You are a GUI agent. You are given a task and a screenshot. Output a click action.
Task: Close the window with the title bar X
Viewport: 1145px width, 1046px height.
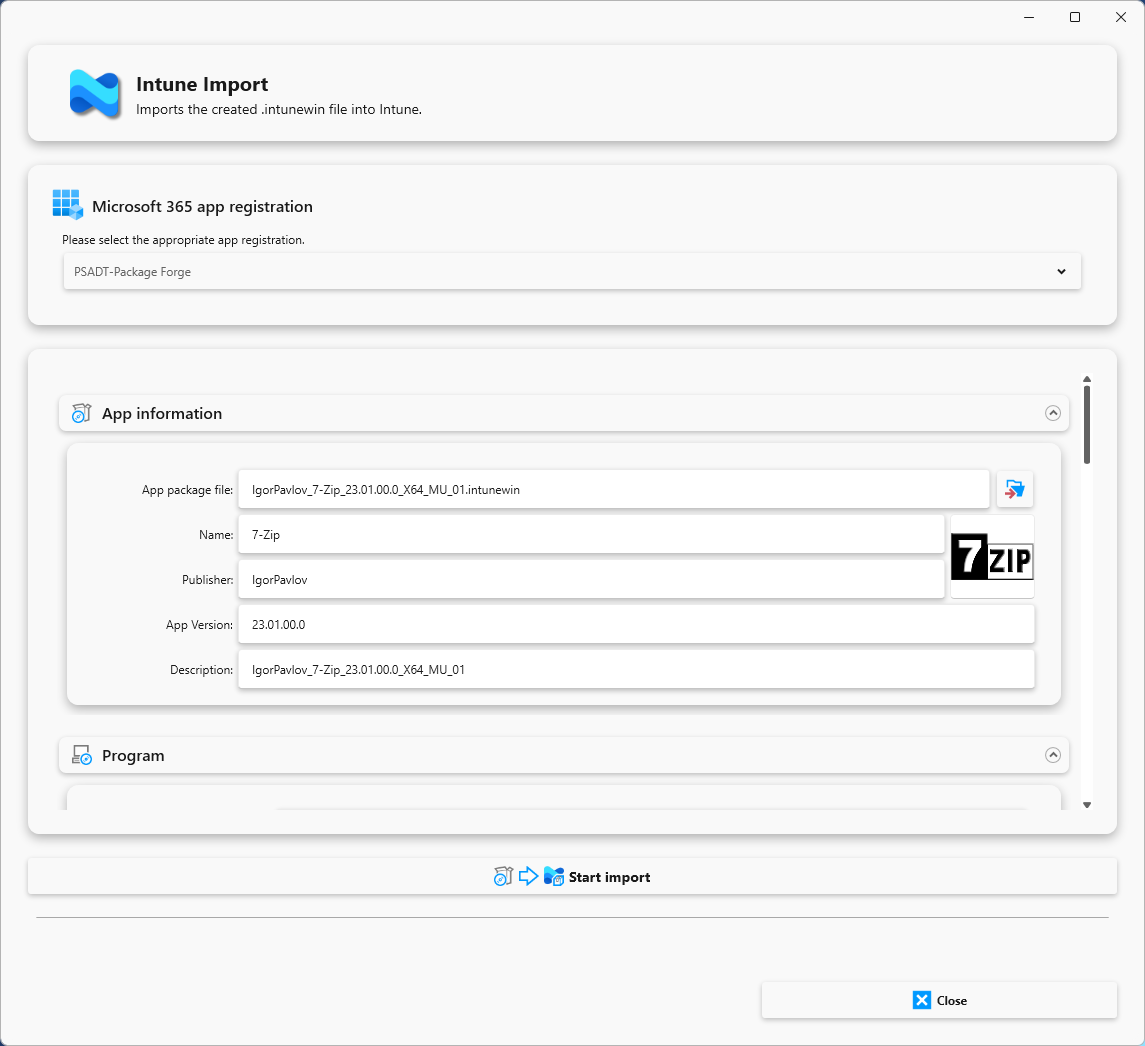(1120, 17)
